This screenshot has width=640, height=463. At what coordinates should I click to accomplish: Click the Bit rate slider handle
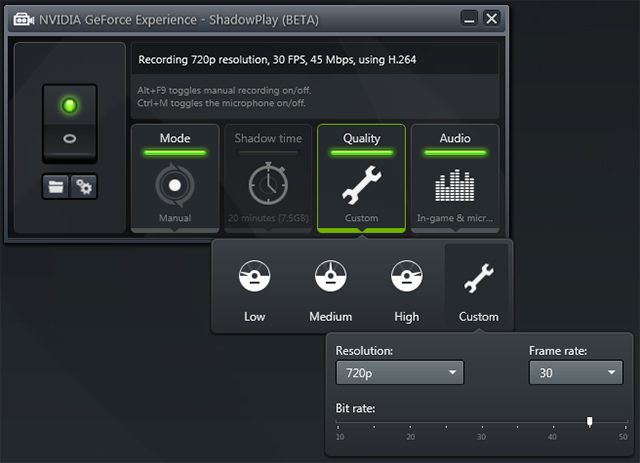tap(589, 422)
